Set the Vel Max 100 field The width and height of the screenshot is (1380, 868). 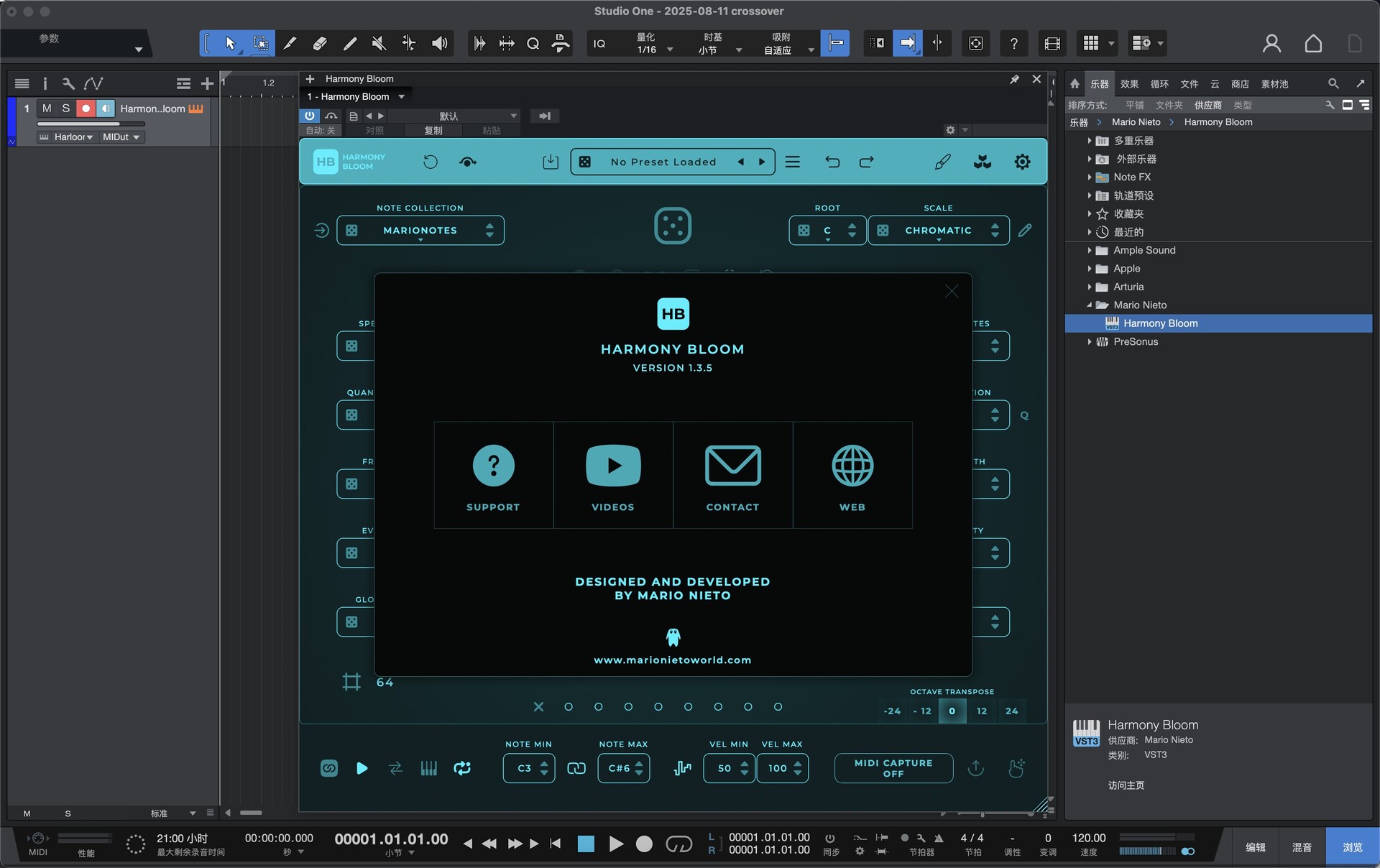click(783, 768)
